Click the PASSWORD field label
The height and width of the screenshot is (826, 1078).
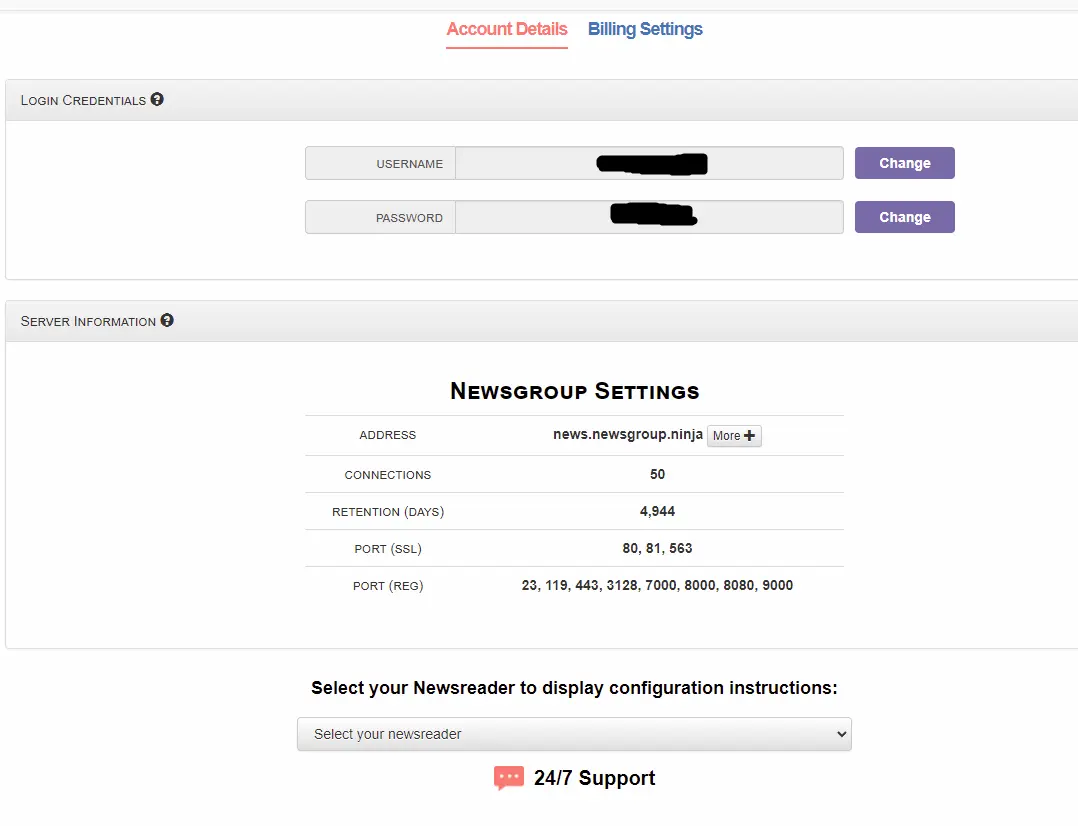(409, 218)
